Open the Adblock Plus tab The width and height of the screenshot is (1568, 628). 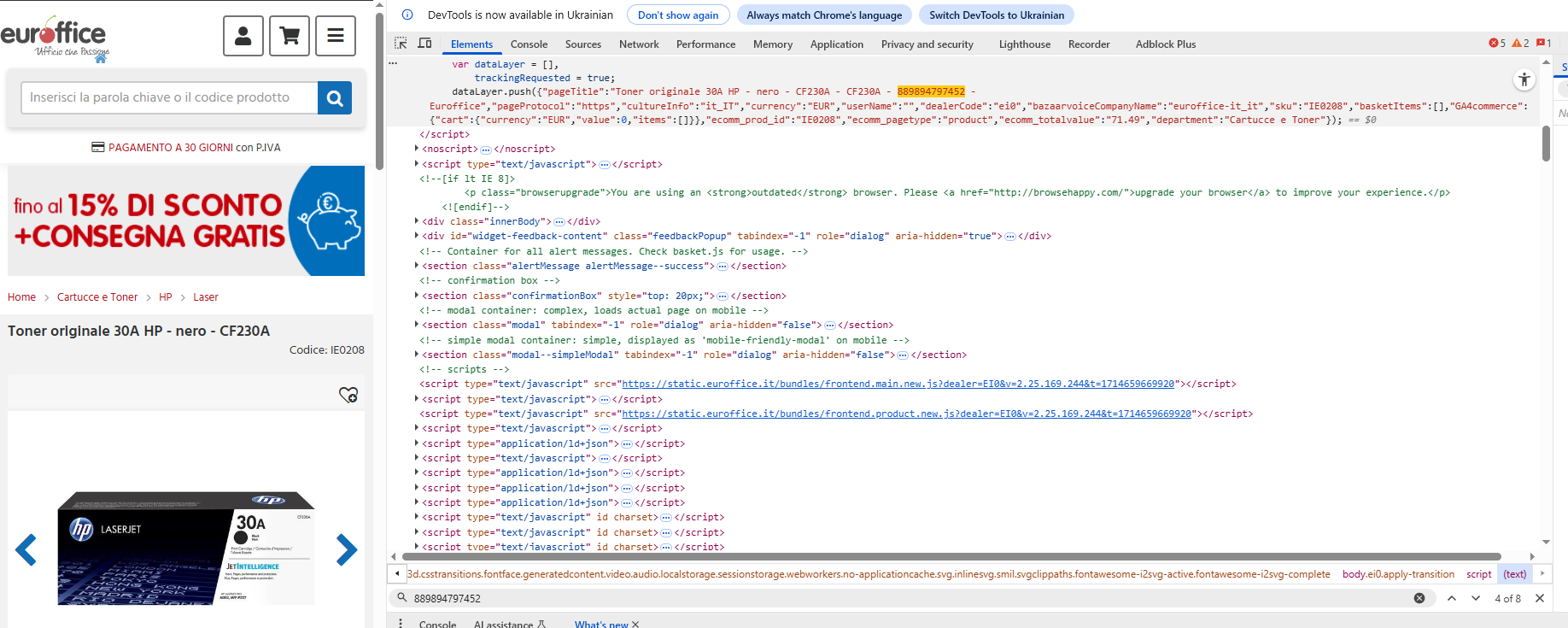coord(1166,44)
